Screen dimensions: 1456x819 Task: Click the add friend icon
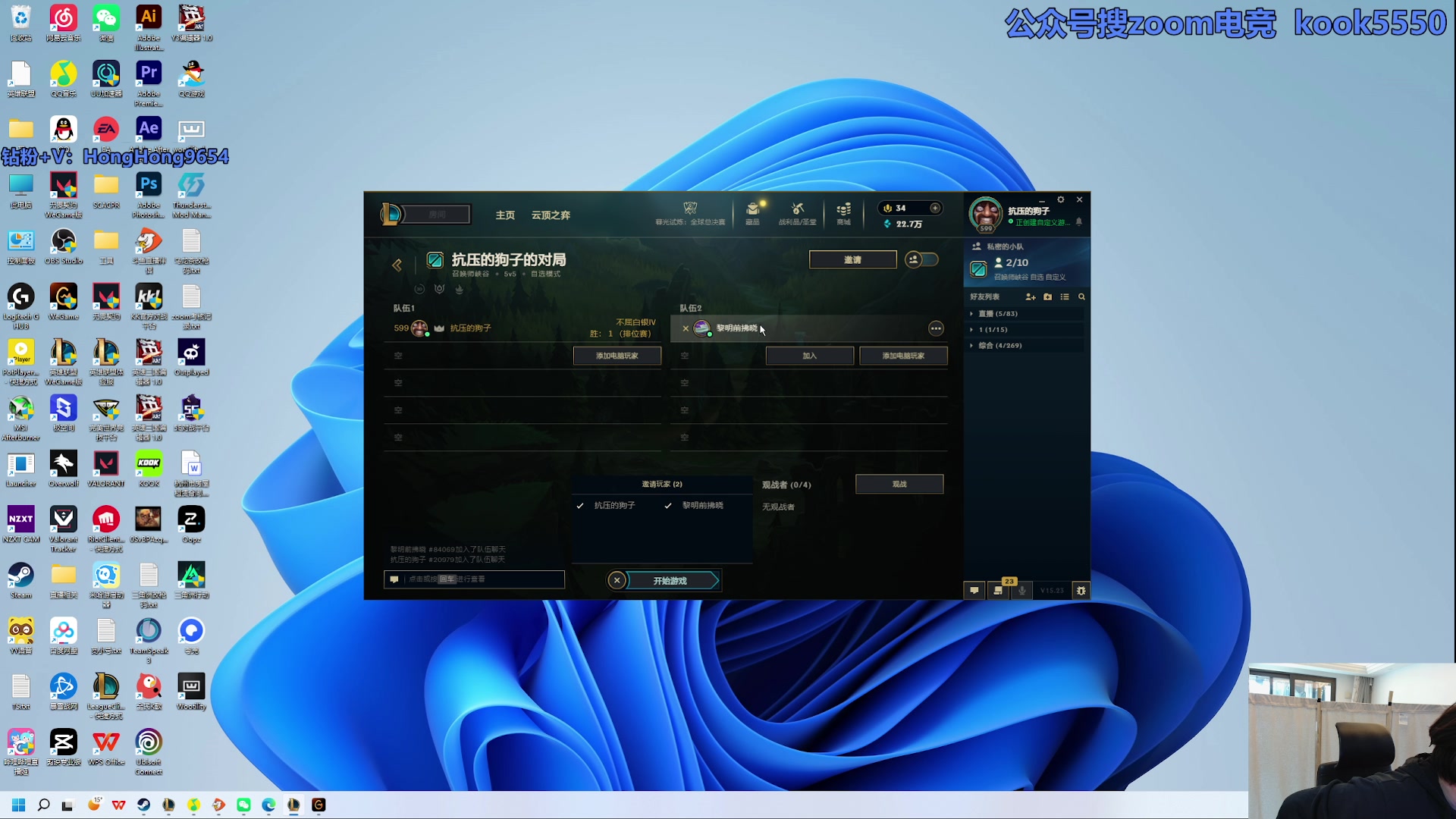click(x=1030, y=297)
